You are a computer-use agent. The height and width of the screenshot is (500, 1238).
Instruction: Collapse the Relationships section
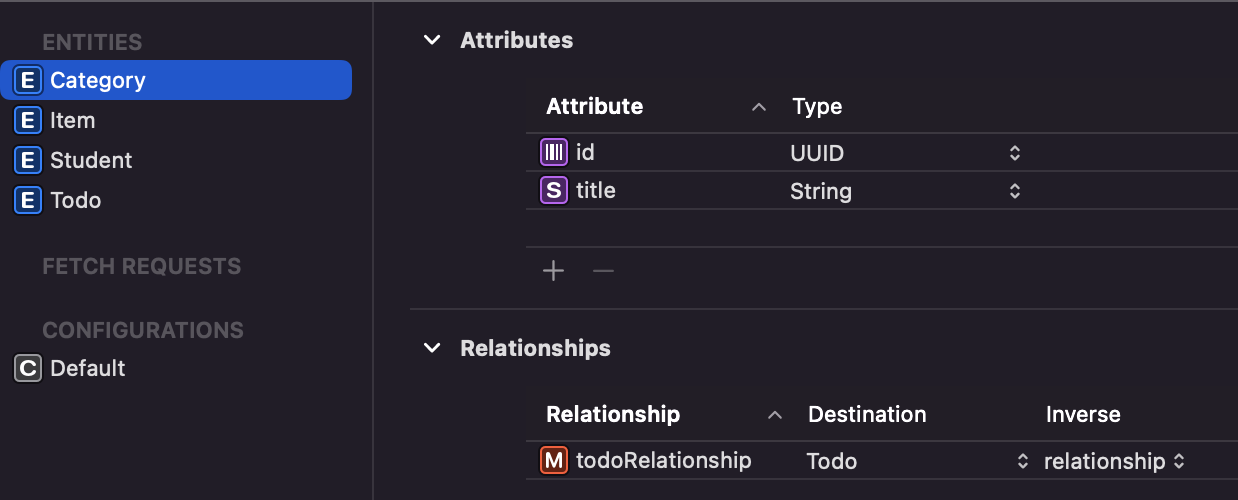tap(432, 348)
